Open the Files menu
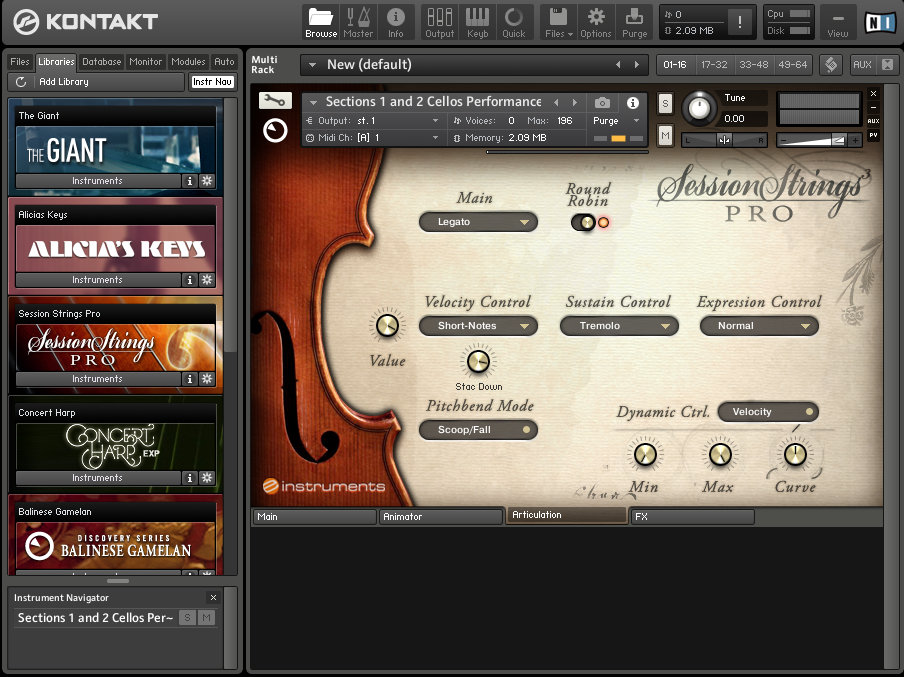The image size is (904, 677). (x=559, y=22)
